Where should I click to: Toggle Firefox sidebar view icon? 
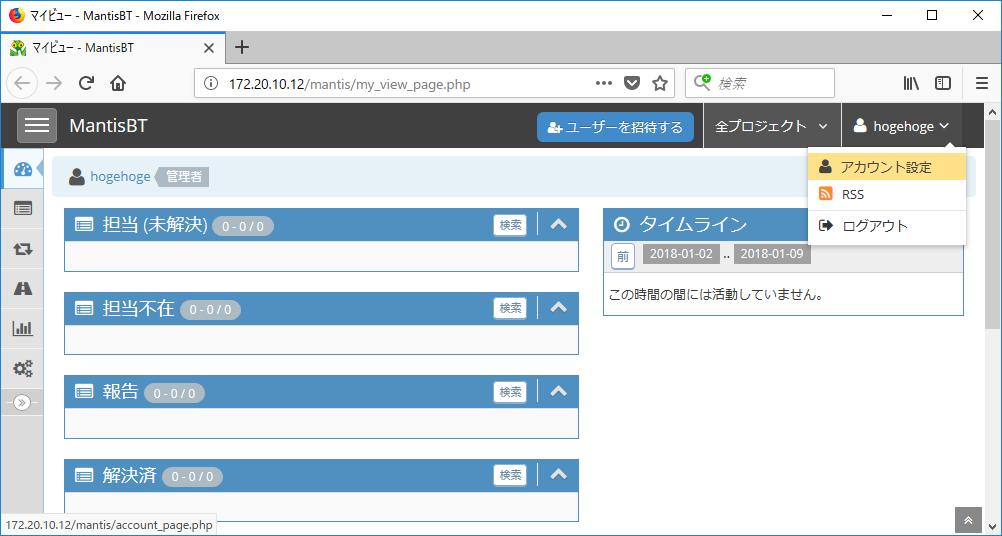point(943,84)
